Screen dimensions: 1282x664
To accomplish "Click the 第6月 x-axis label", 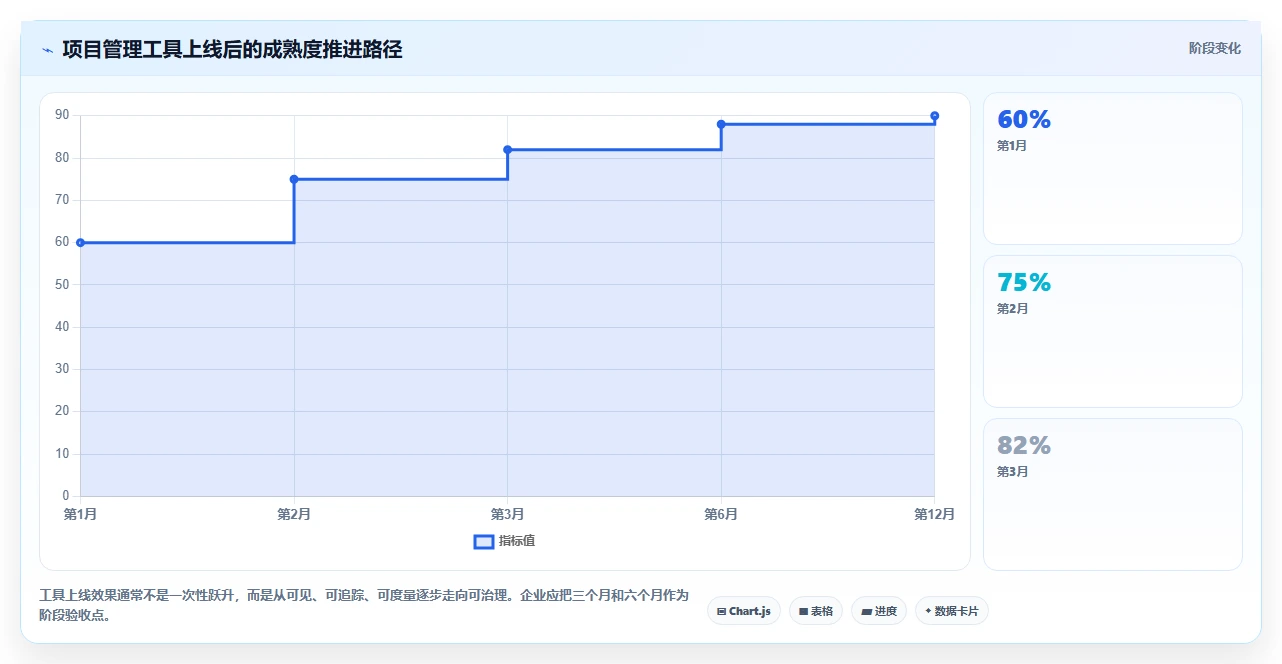I will [x=721, y=514].
